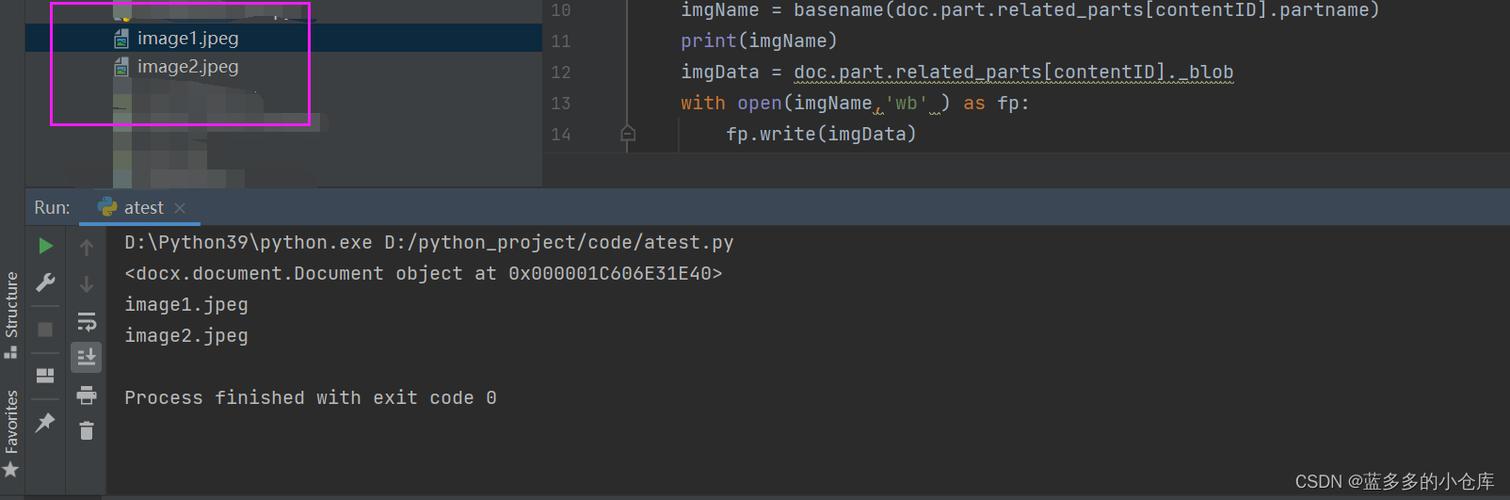Image resolution: width=1510 pixels, height=500 pixels.
Task: Click image1.jpeg in console output
Action: 186,305
